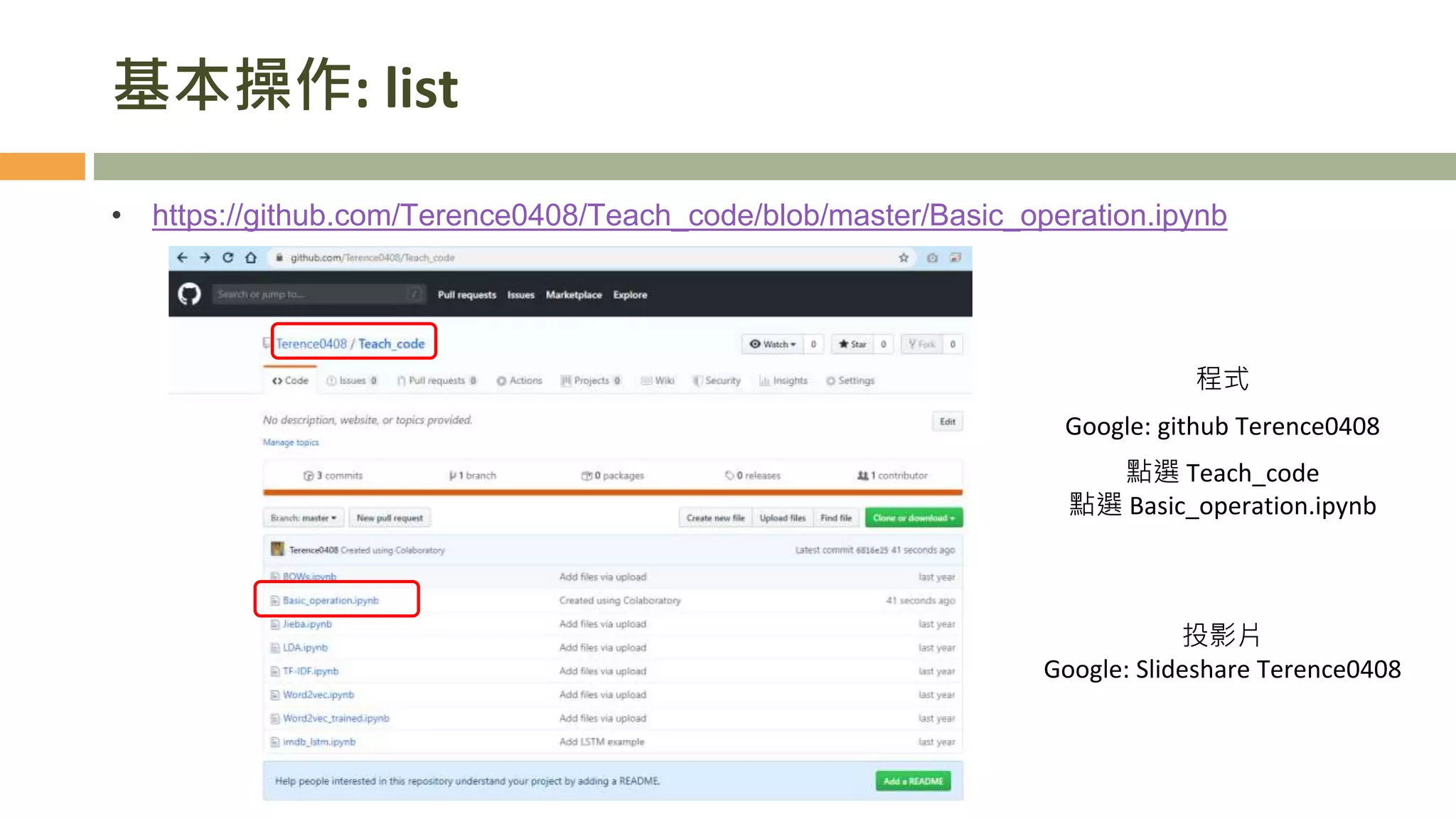Click the Create new file button

[x=715, y=518]
